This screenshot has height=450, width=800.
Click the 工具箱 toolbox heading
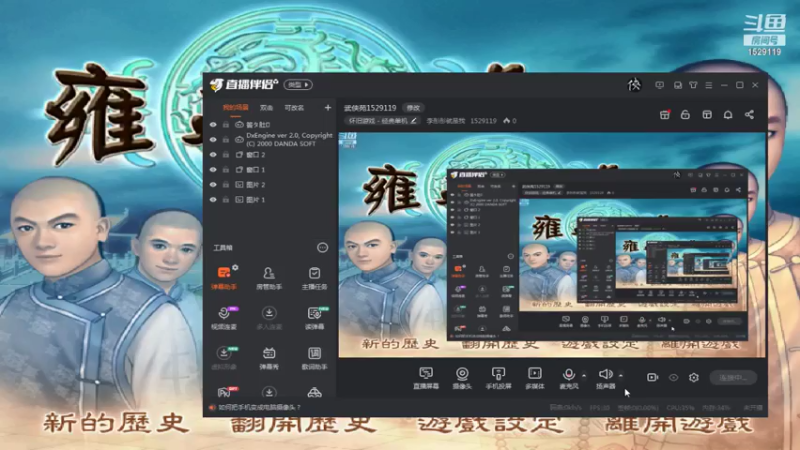(222, 248)
